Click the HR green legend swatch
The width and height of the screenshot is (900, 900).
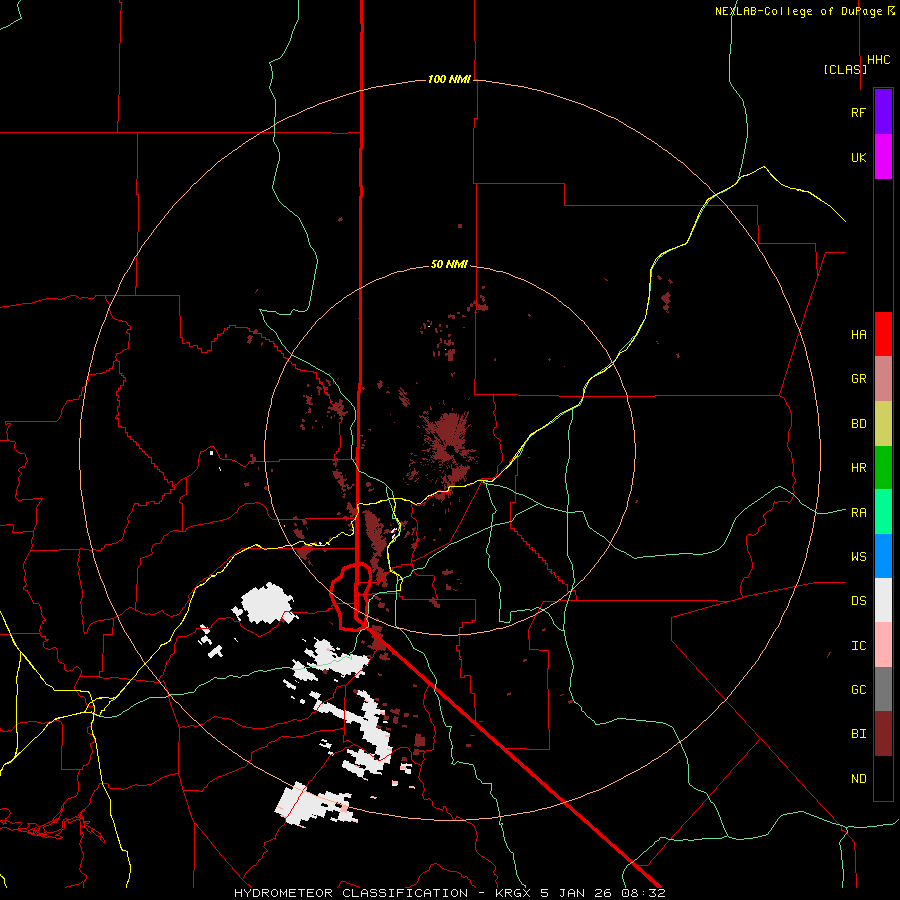click(883, 468)
